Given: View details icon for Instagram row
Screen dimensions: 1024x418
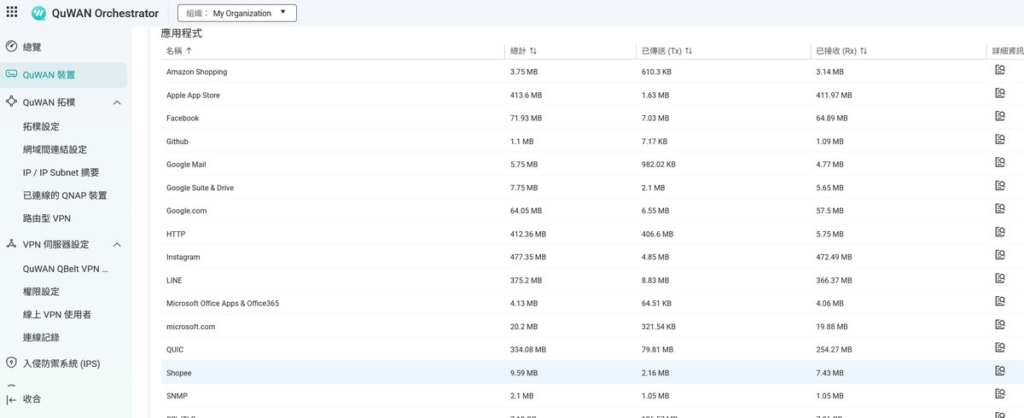Looking at the screenshot, I should 999,256.
